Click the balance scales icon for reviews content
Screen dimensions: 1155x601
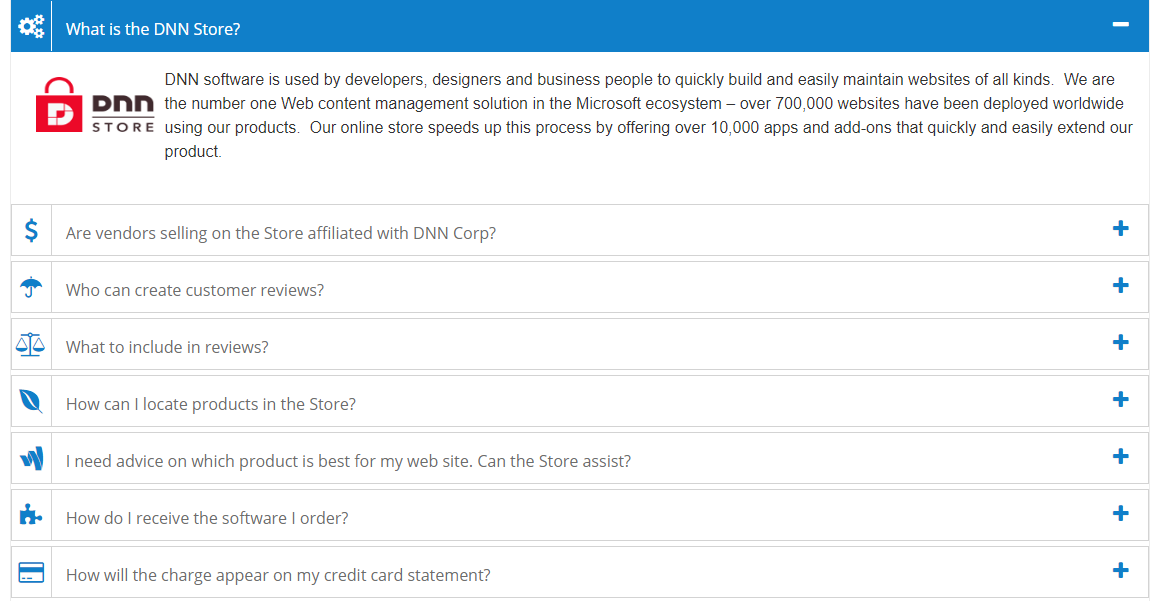click(30, 344)
